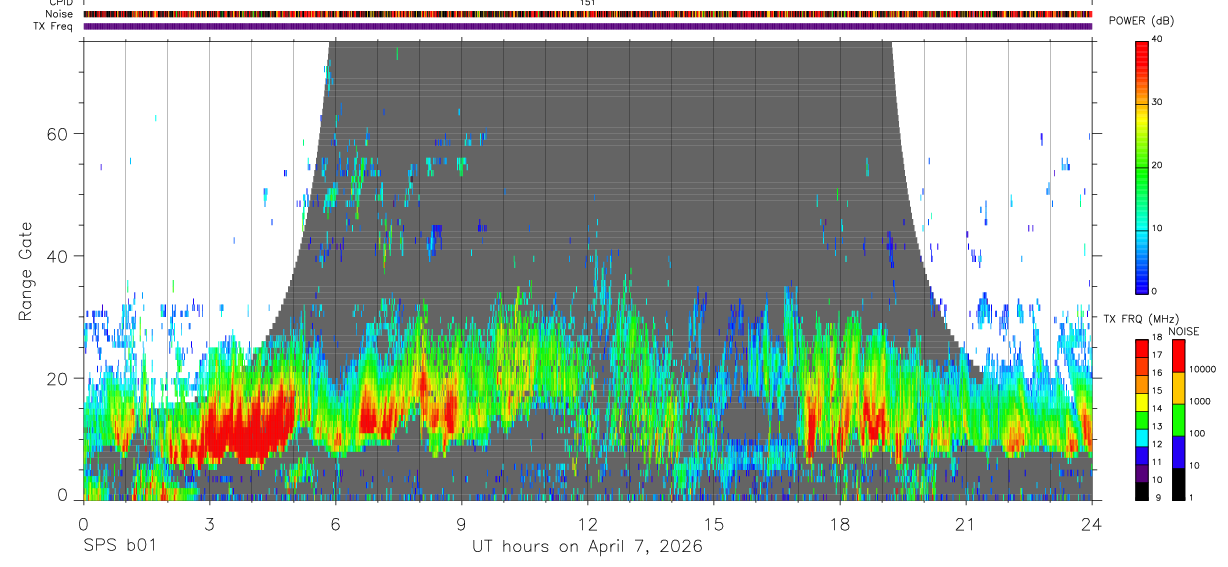Click the NOISE color legend bar
Viewport: 1228px width, 567px height.
(1178, 419)
